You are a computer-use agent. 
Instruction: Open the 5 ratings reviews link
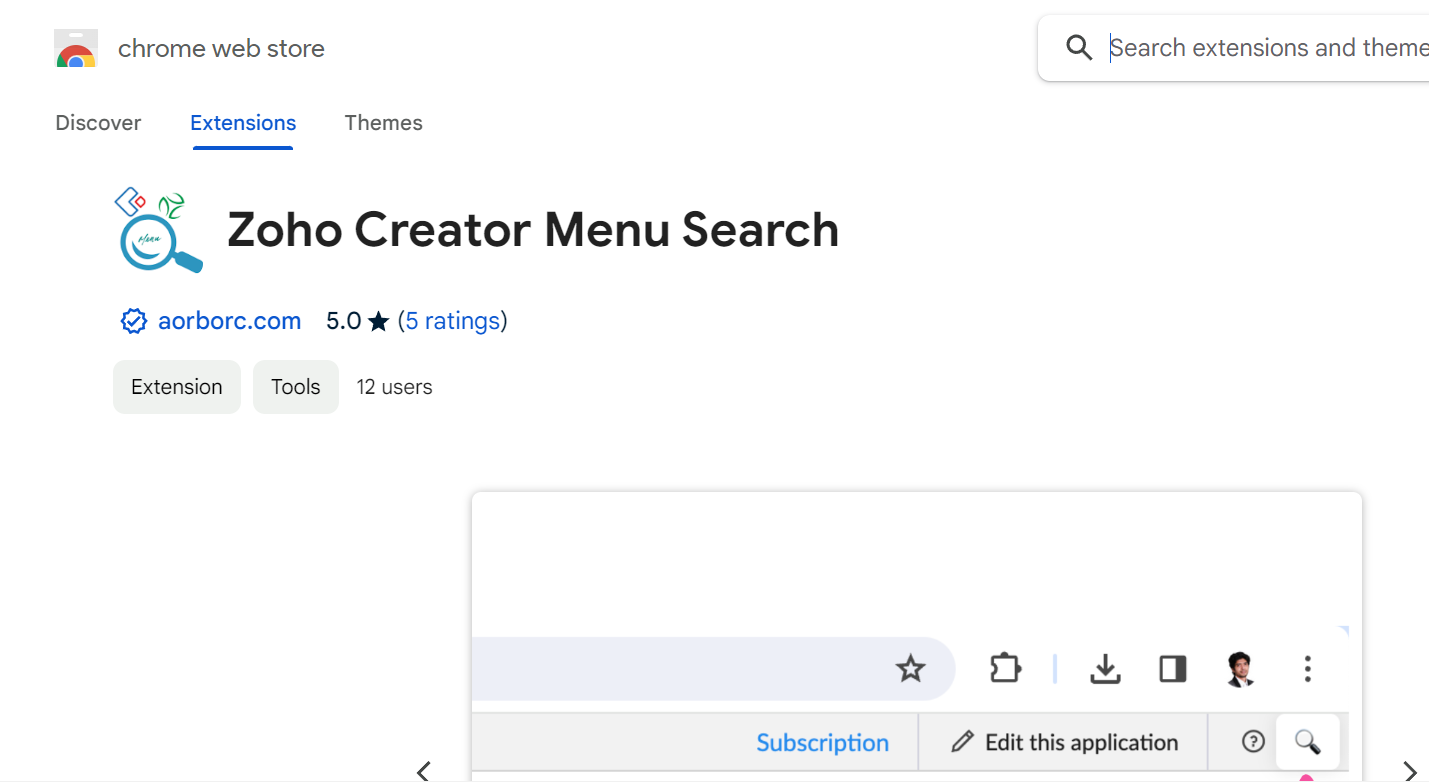coord(452,320)
